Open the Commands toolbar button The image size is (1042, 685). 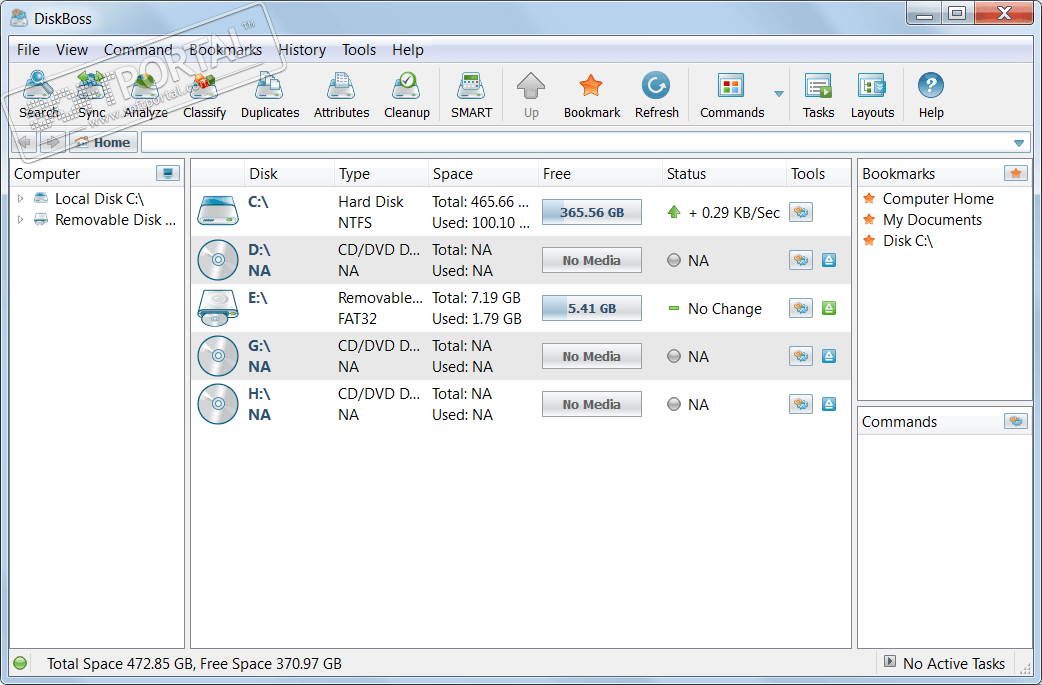click(x=732, y=94)
